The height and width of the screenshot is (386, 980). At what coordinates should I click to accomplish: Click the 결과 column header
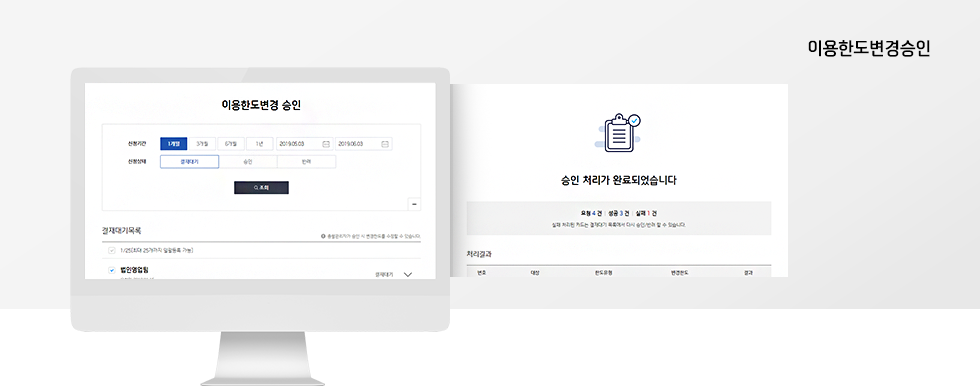(748, 272)
